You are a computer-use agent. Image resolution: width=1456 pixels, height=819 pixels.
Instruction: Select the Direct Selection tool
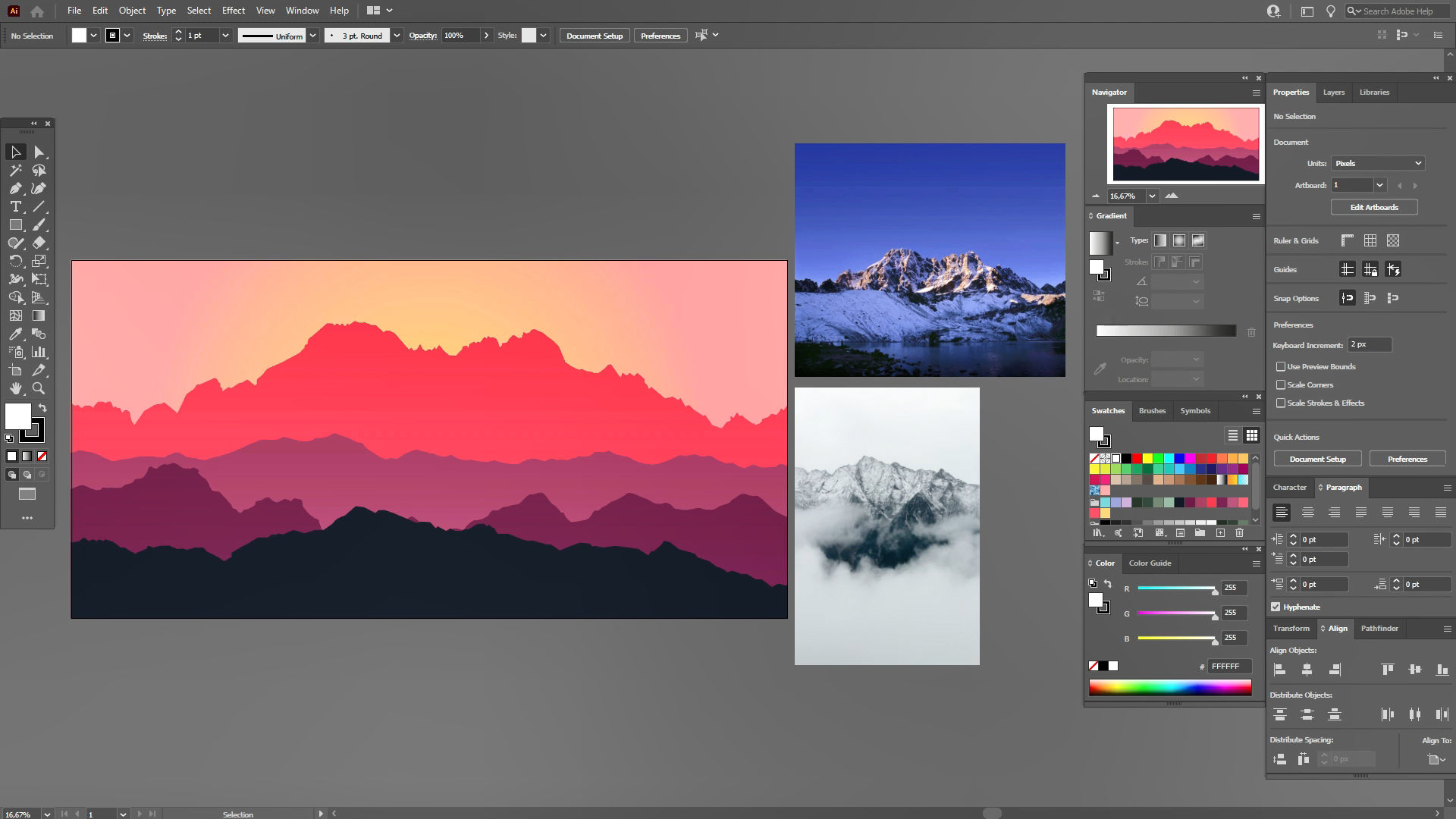tap(39, 152)
